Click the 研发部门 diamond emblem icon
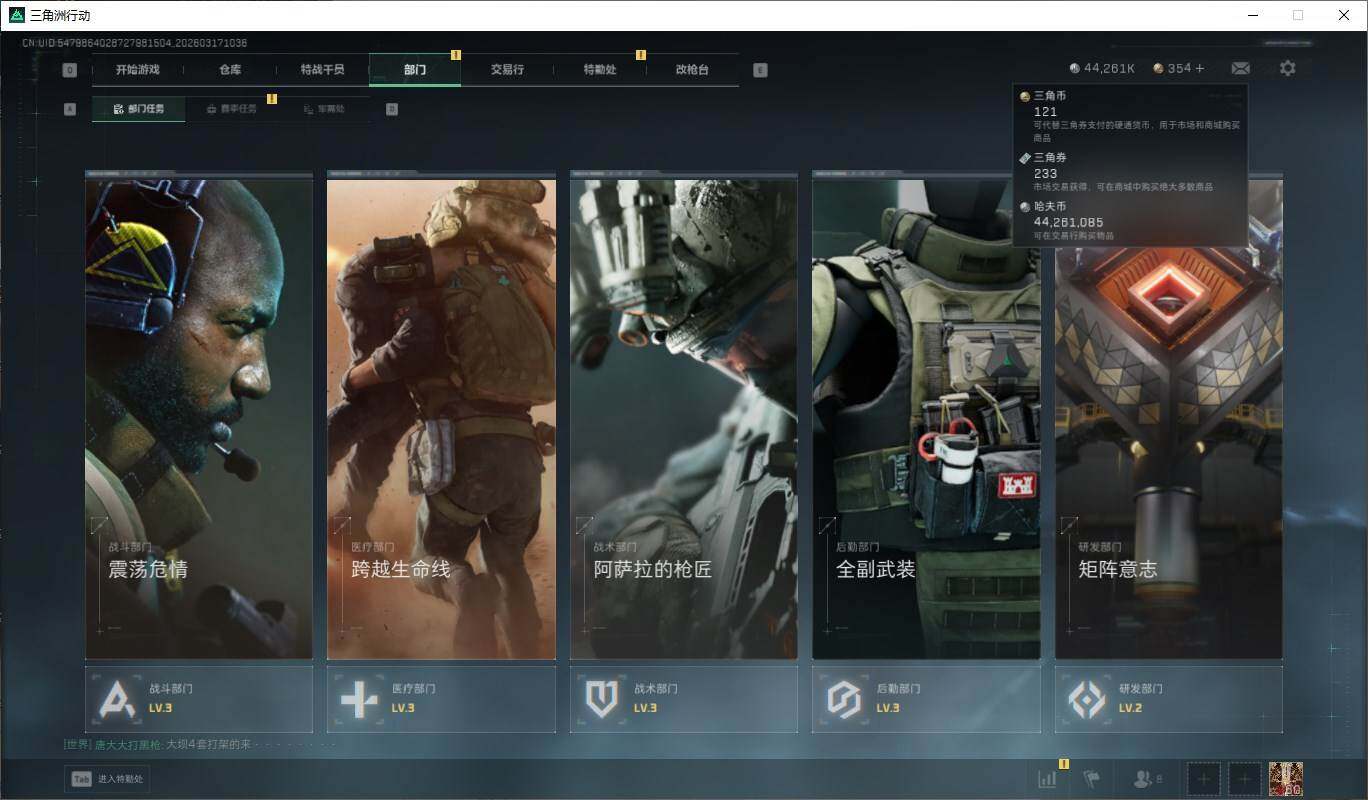This screenshot has height=800, width=1368. tap(1086, 699)
